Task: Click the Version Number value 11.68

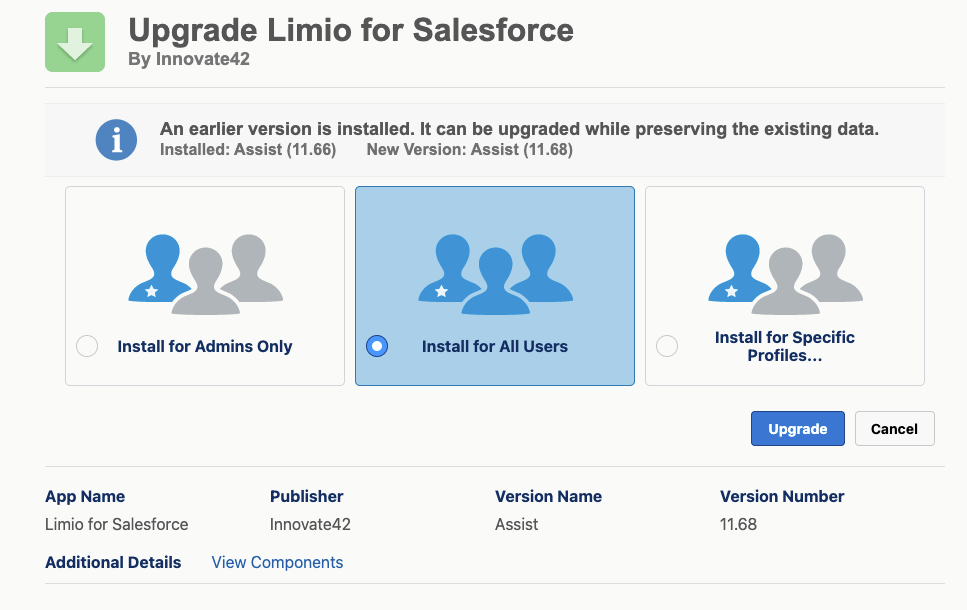Action: click(x=738, y=524)
